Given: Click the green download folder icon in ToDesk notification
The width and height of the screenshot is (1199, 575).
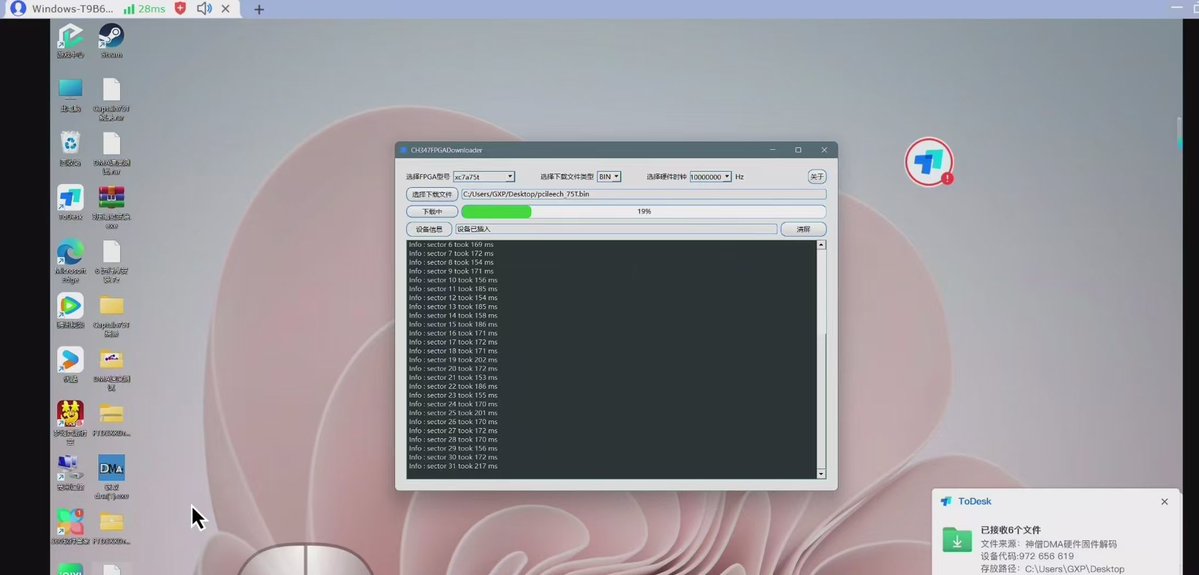Looking at the screenshot, I should [957, 539].
